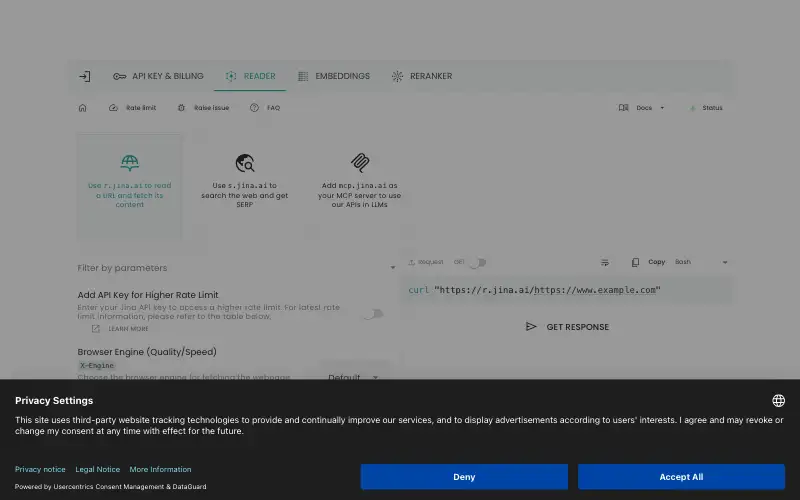Viewport: 800px width, 500px height.
Task: Open the Bash language dropdown
Action: 701,262
